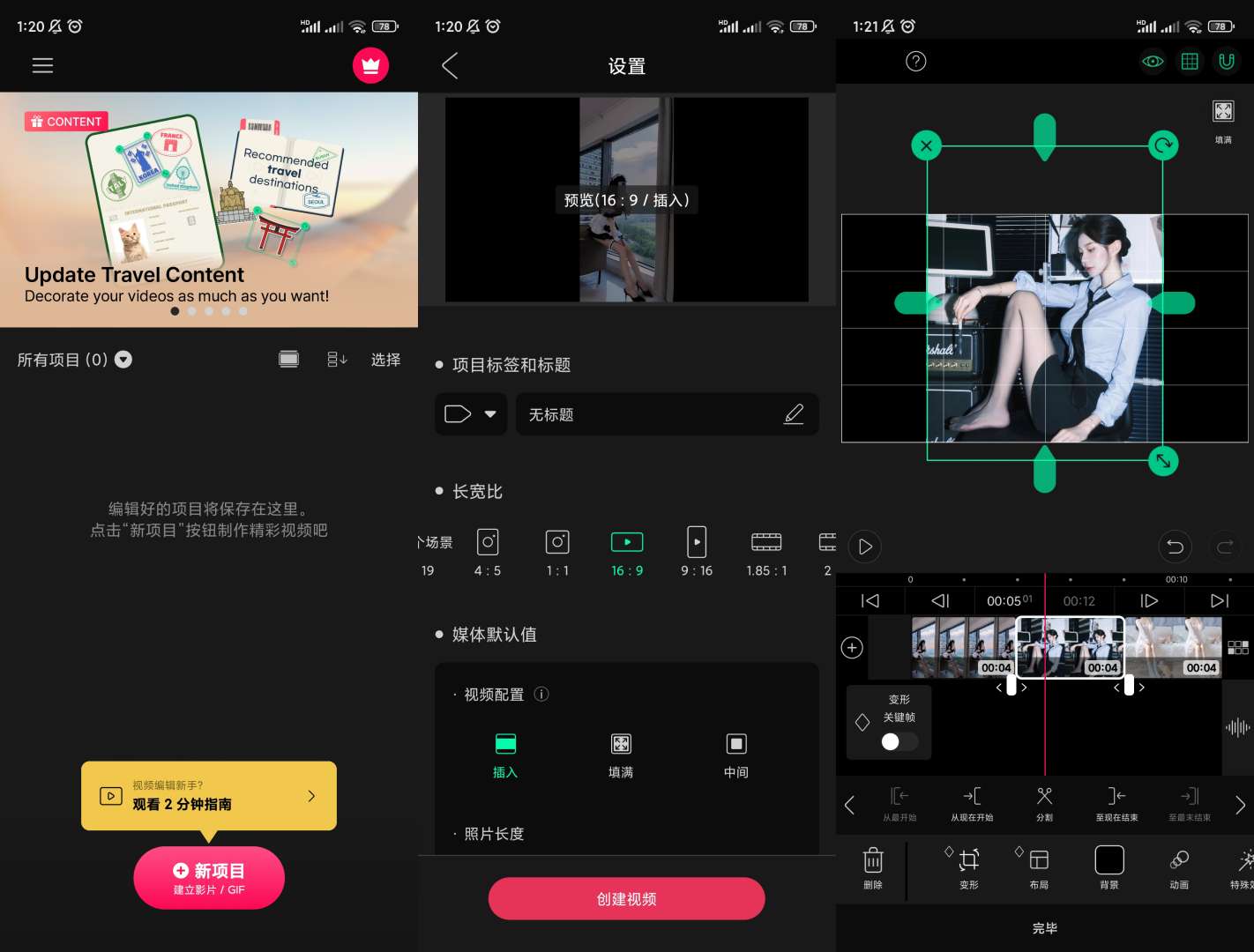1254x952 pixels.
Task: Play the video preview
Action: (x=865, y=547)
